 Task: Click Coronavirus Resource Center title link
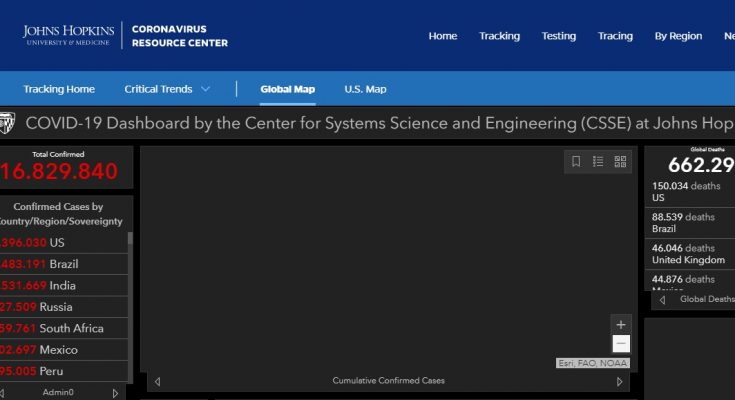[180, 36]
